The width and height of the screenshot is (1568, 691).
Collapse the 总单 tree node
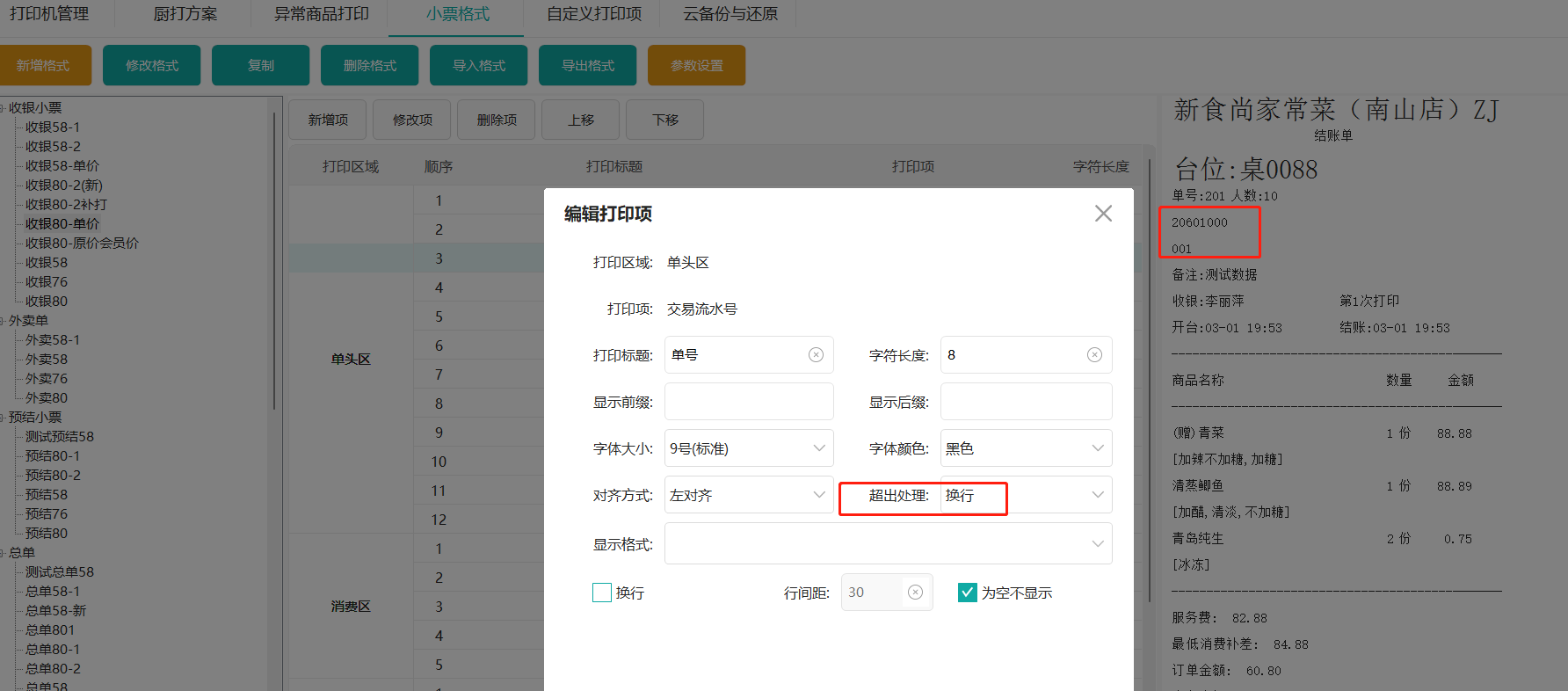[x=3, y=553]
